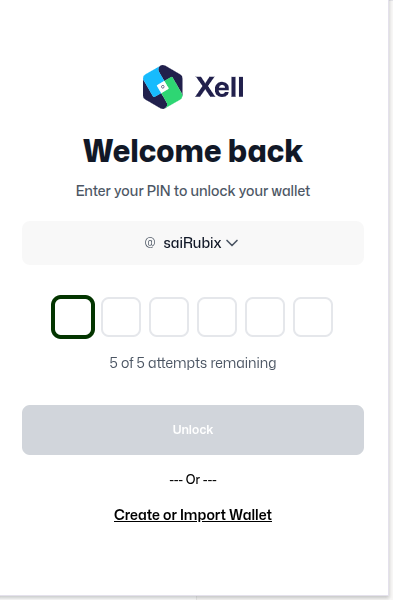
Task: Click the Xell wordmark text
Action: (219, 87)
